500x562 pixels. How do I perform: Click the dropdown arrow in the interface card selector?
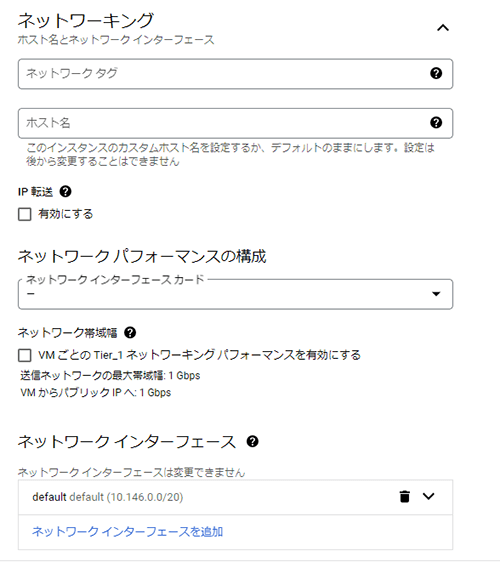pos(436,294)
